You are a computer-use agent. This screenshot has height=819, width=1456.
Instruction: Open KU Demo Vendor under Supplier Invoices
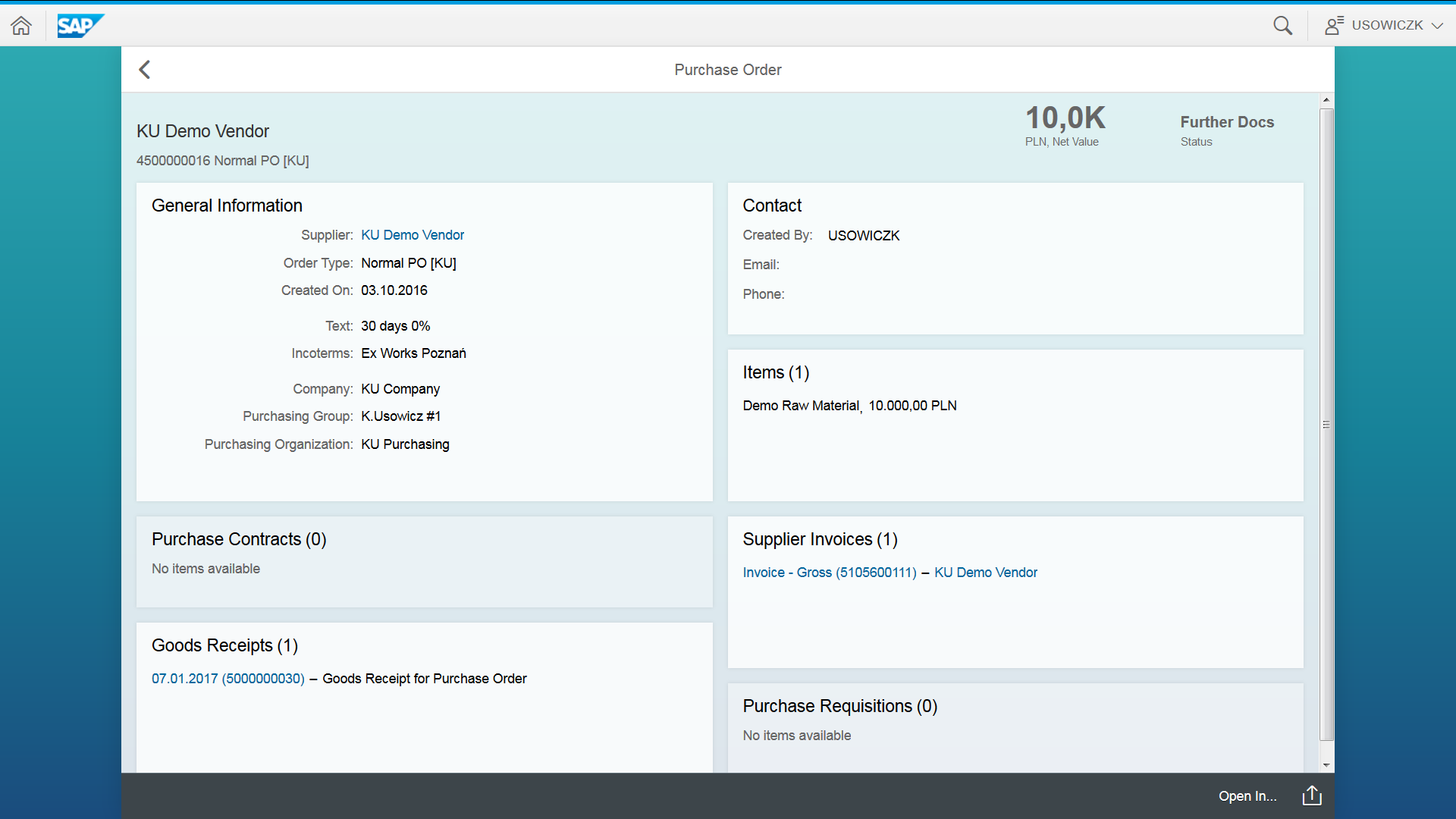[986, 573]
